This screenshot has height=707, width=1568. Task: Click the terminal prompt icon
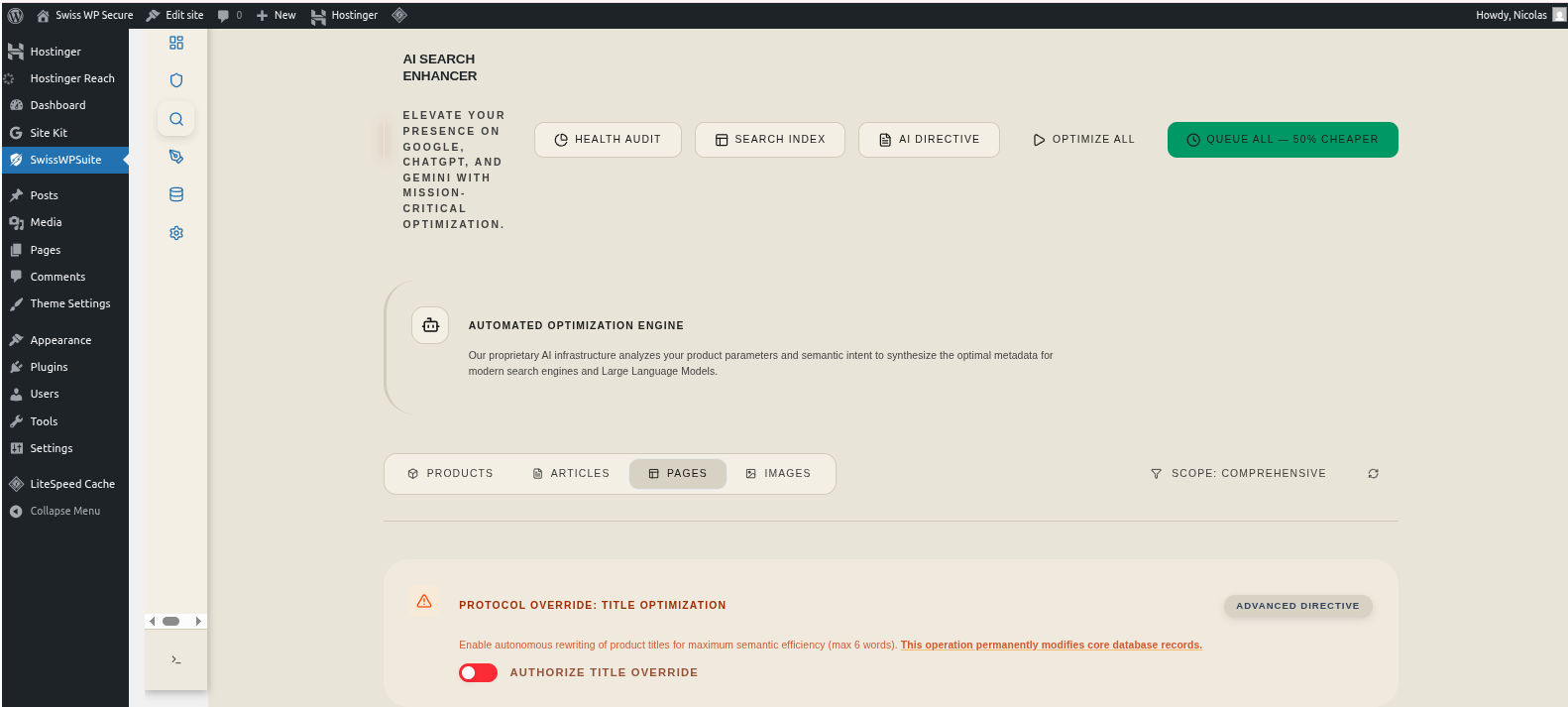(176, 659)
